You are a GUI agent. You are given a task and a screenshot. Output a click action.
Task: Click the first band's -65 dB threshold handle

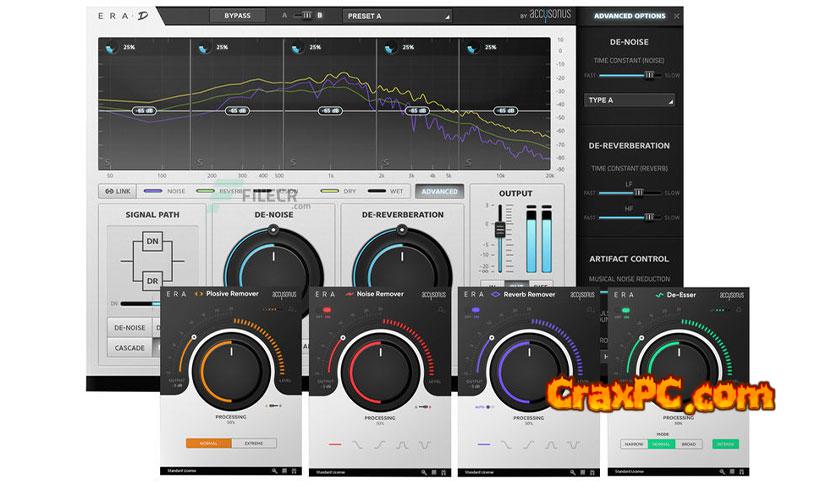(144, 111)
